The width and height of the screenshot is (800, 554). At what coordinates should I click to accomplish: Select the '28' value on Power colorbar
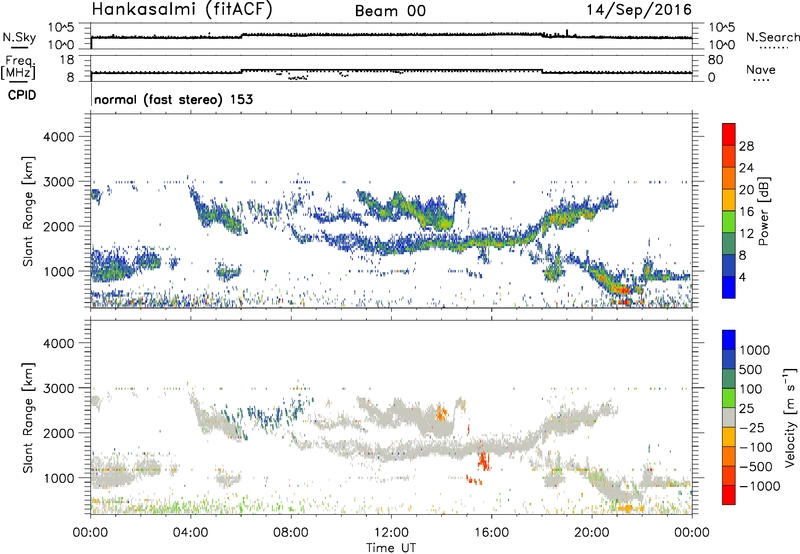pos(746,146)
